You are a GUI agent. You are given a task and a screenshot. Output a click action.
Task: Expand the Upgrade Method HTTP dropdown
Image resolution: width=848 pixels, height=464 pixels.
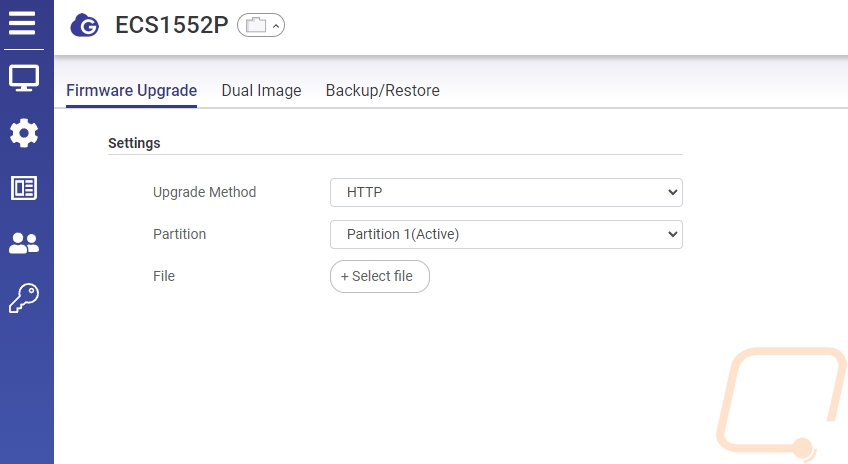[506, 192]
